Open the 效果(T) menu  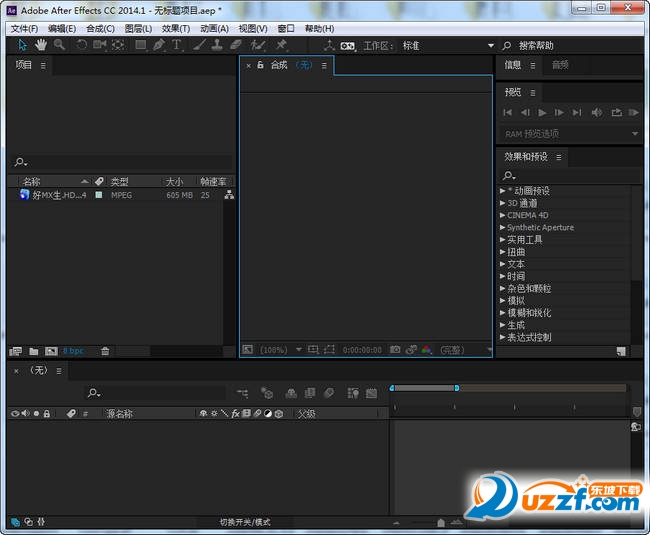pos(176,29)
